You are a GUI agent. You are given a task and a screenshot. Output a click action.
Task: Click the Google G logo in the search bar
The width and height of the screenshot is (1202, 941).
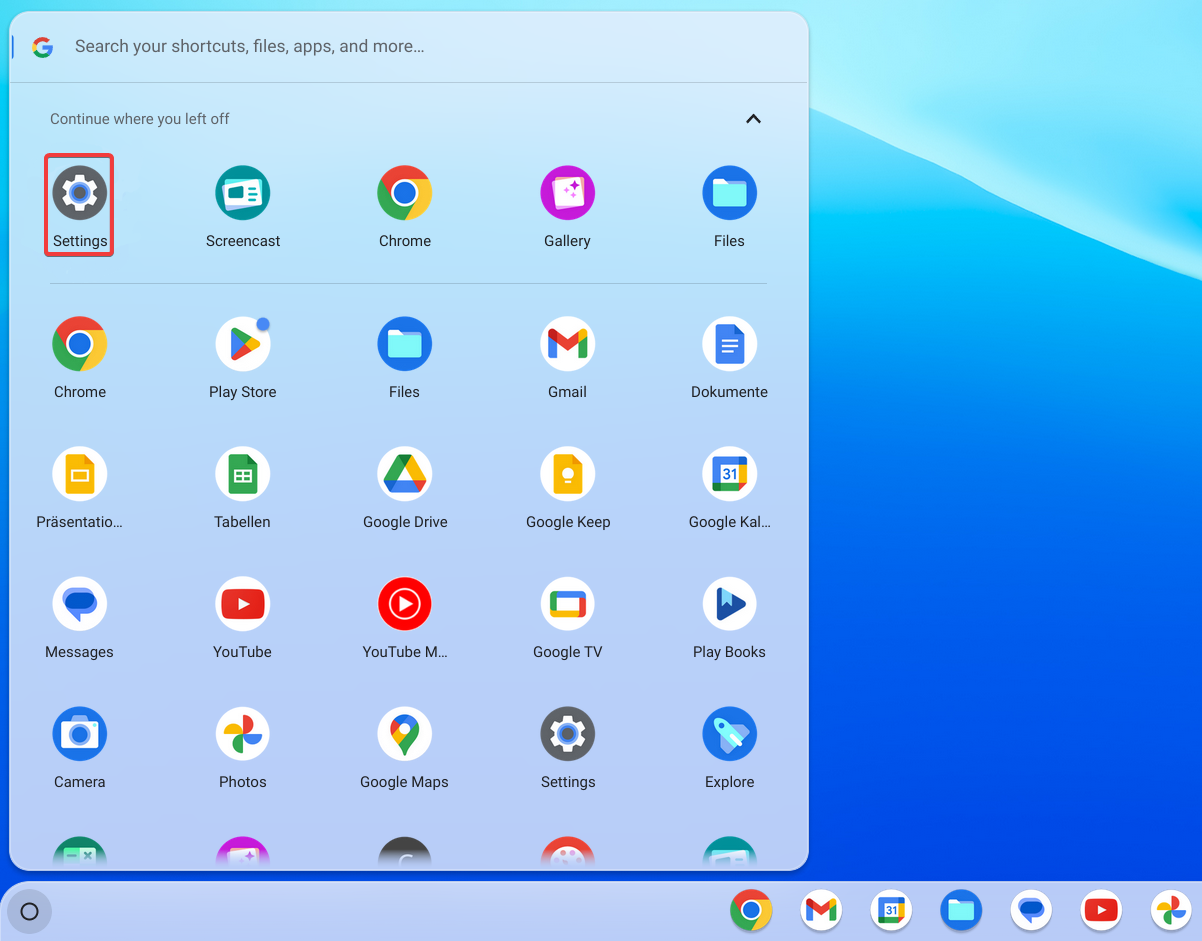pos(42,47)
